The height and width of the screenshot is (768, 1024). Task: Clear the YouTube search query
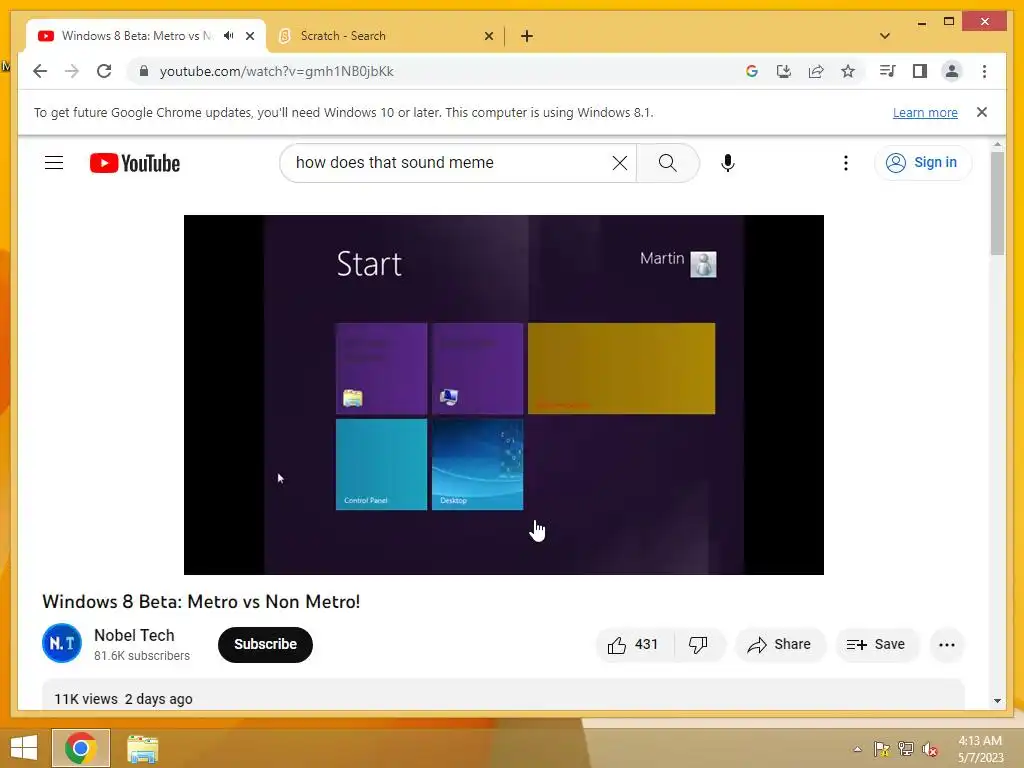point(620,163)
